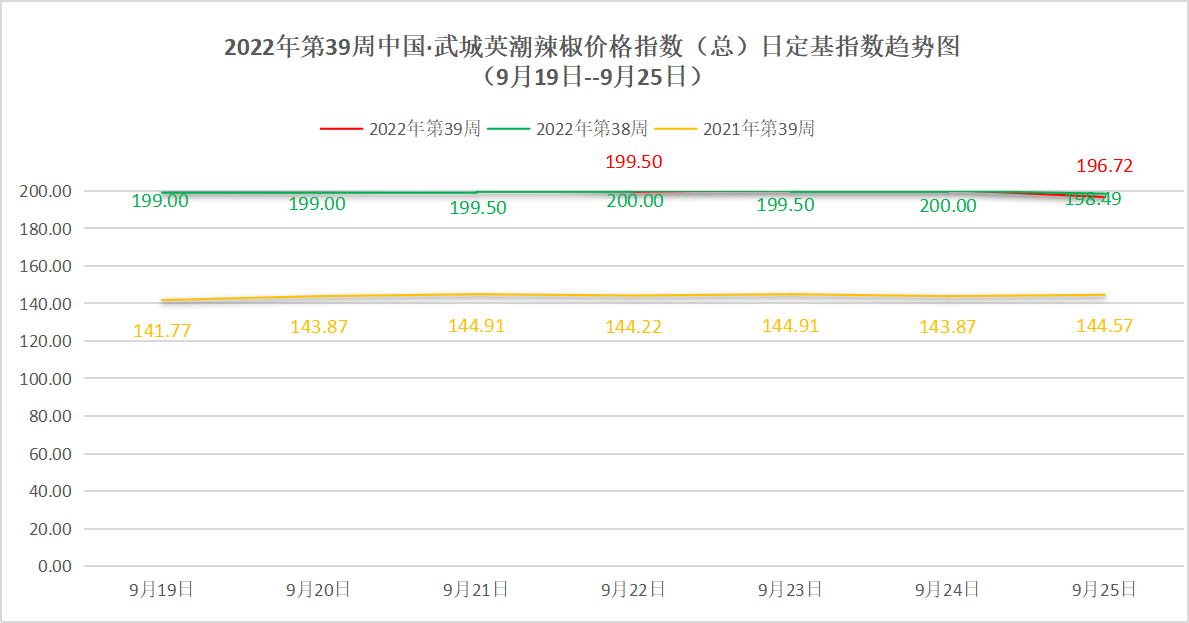1189x623 pixels.
Task: Click the yellow 2021年第39周 legend line marker
Action: (x=675, y=129)
